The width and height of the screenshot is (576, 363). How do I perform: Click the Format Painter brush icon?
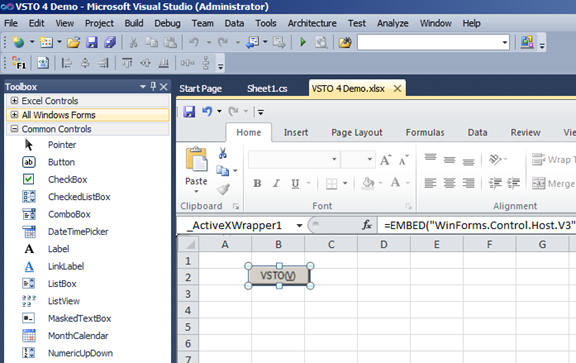tap(223, 189)
